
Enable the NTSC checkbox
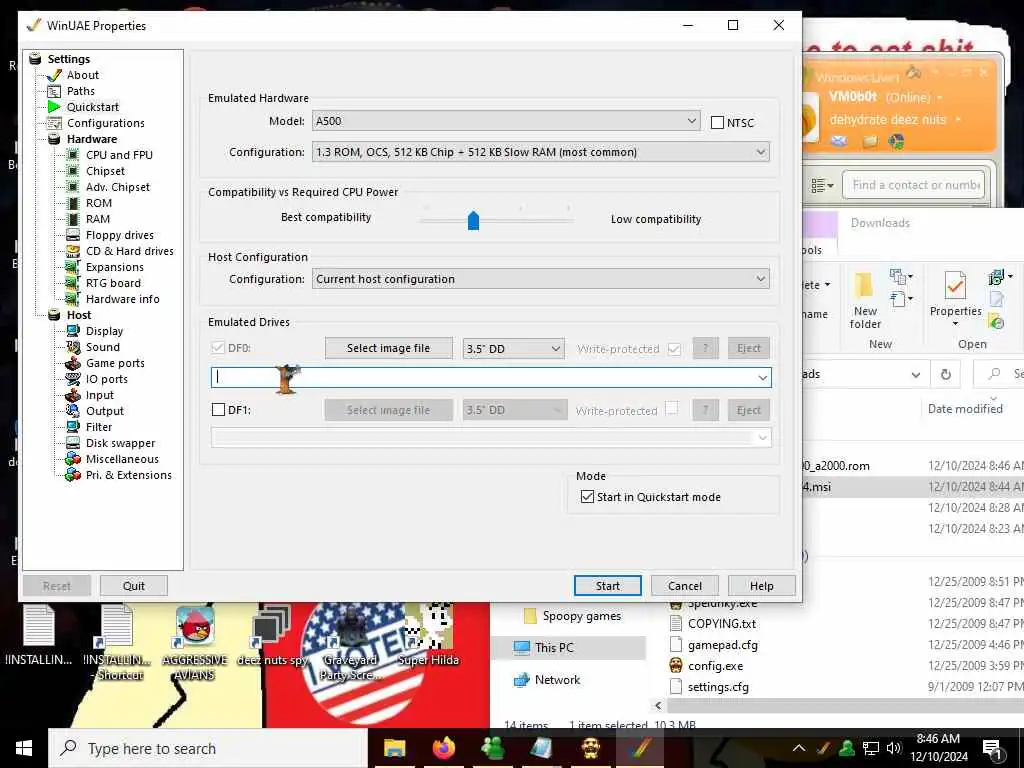tap(717, 123)
